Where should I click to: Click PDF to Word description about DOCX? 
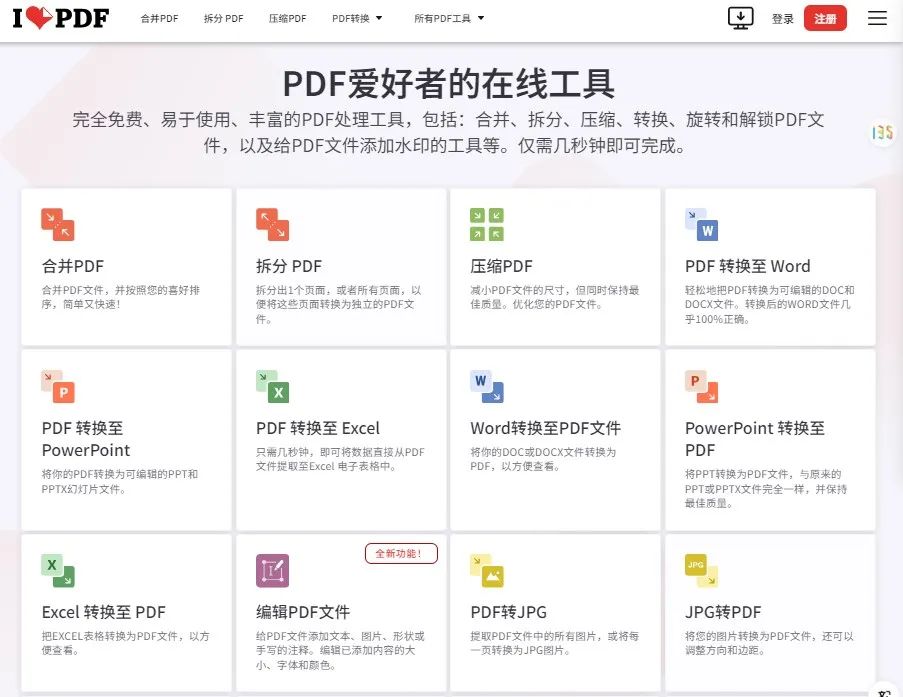tap(769, 305)
